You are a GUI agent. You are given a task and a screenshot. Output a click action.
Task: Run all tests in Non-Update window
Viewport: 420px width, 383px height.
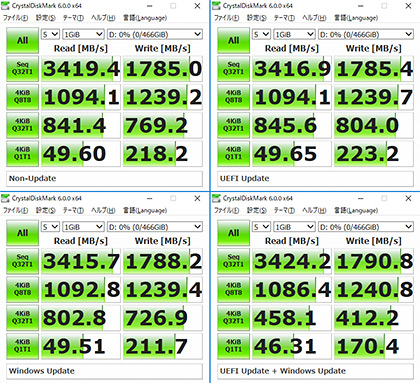[x=22, y=41]
